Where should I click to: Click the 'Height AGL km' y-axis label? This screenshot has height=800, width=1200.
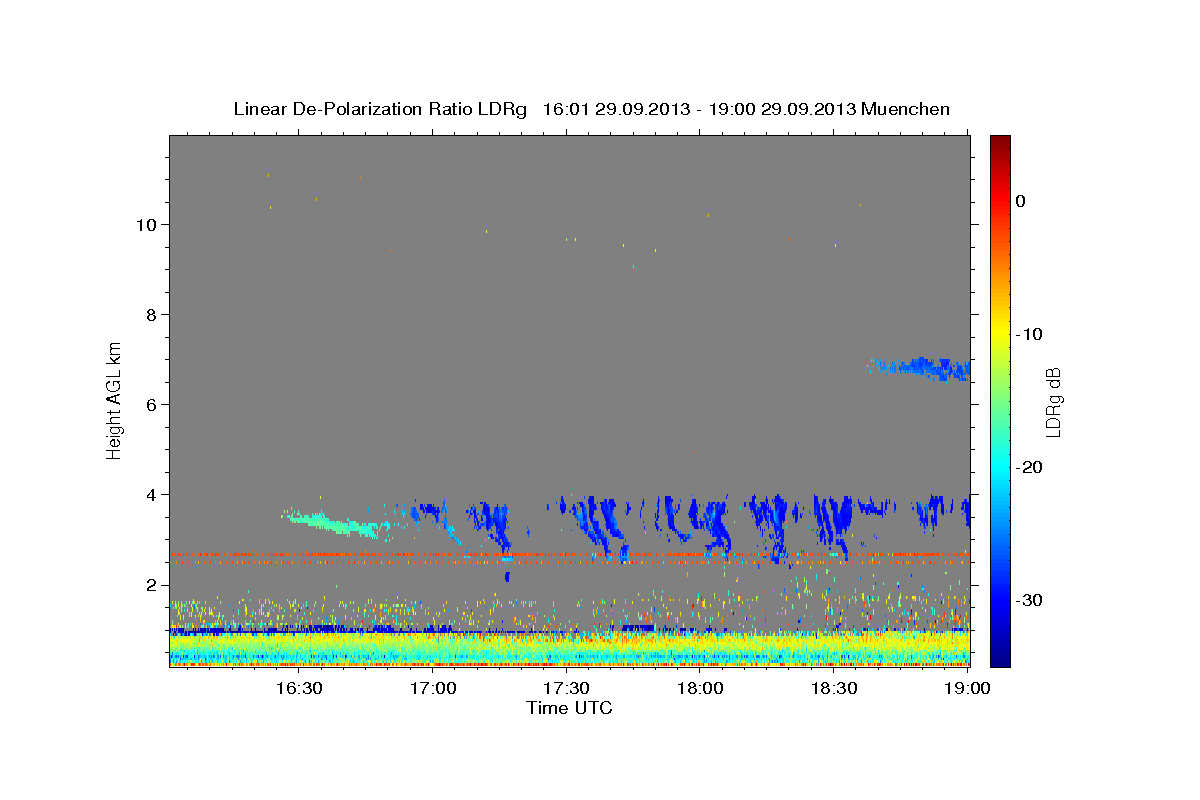pyautogui.click(x=115, y=399)
